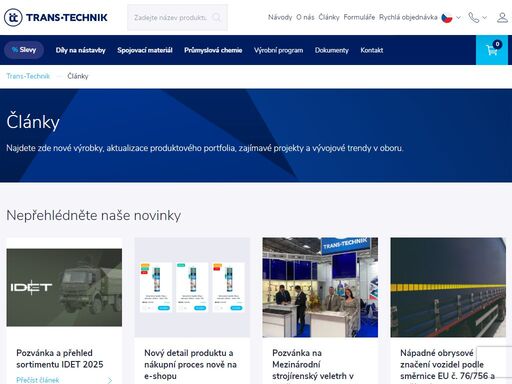Click Trans-Technik breadcrumb link
512x384 pixels.
[28, 76]
